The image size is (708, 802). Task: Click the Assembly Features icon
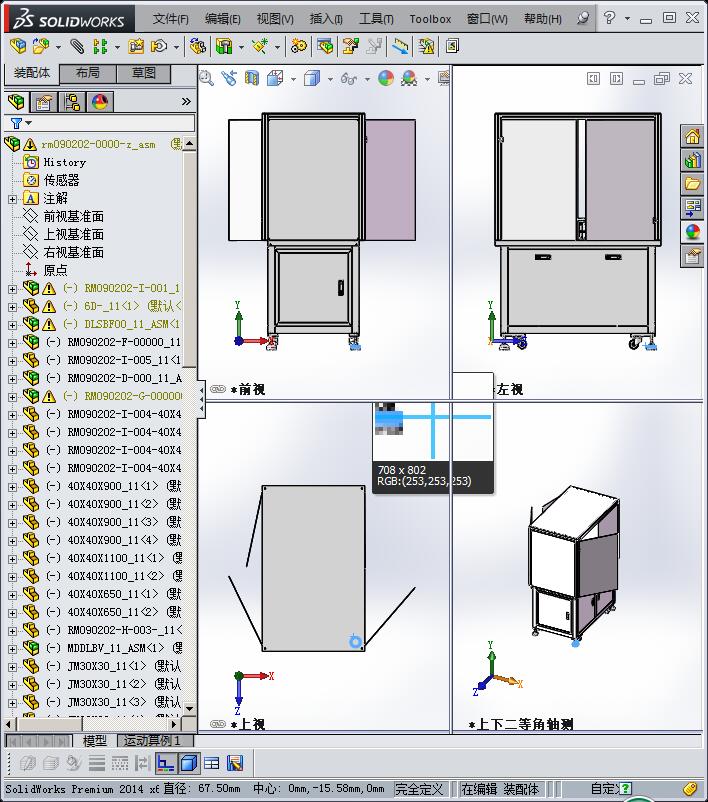point(224,47)
